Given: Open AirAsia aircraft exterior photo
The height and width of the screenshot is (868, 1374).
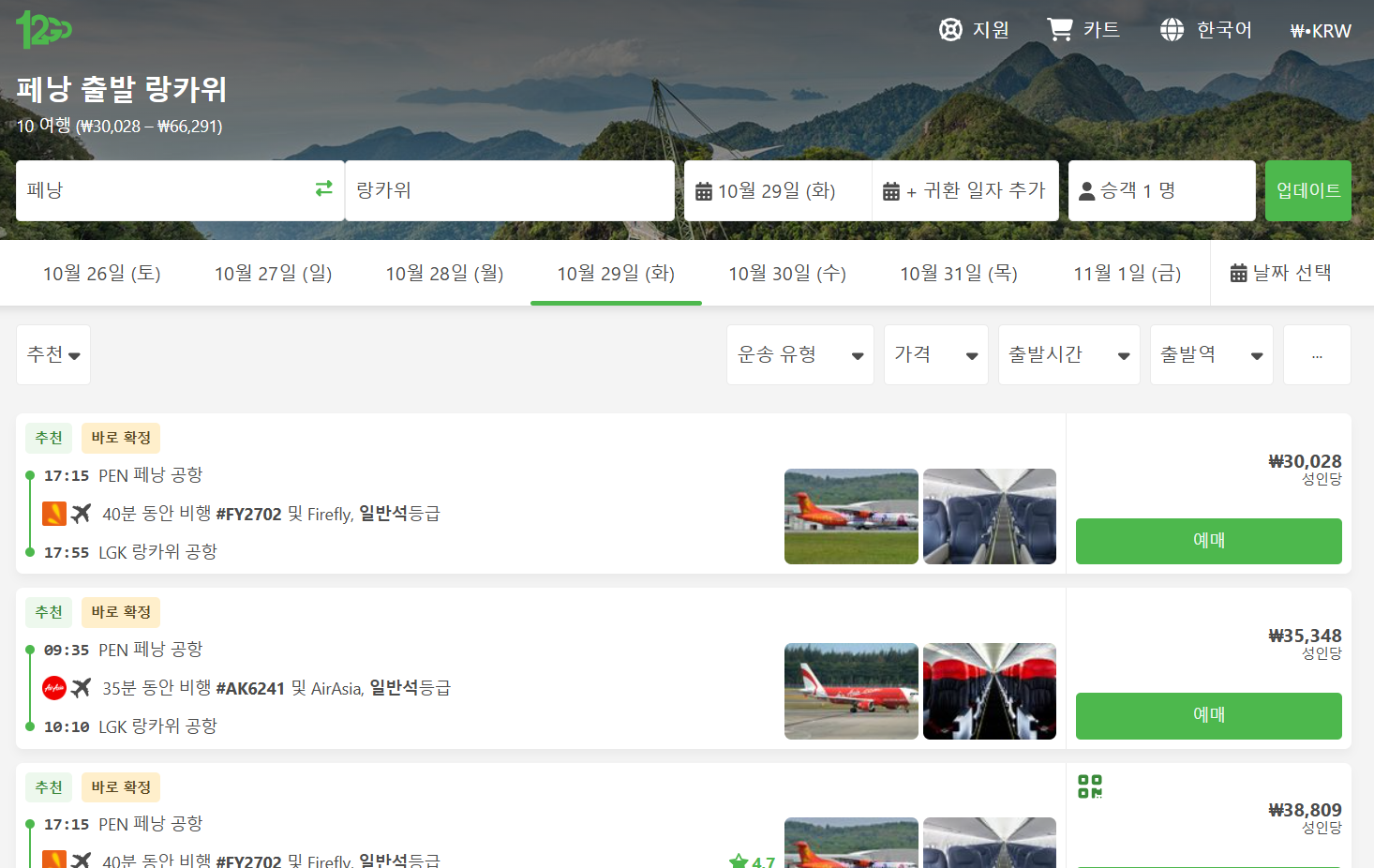Looking at the screenshot, I should pos(851,691).
